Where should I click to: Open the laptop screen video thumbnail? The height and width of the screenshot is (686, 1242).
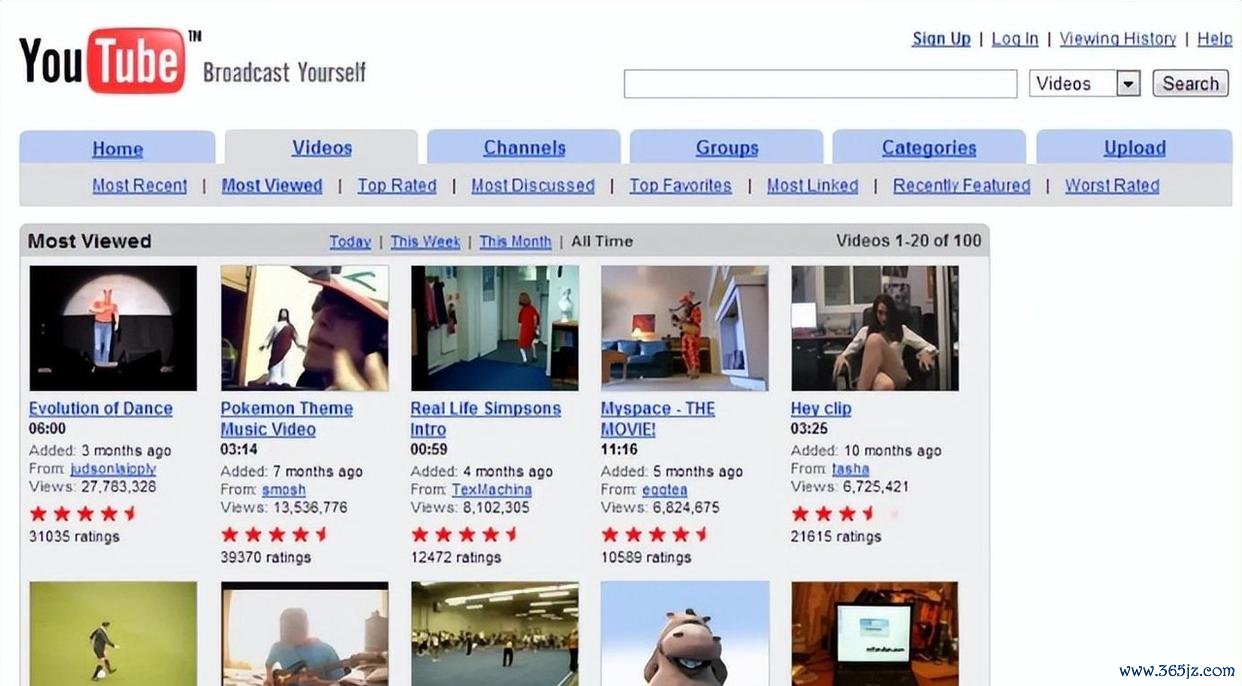point(874,634)
